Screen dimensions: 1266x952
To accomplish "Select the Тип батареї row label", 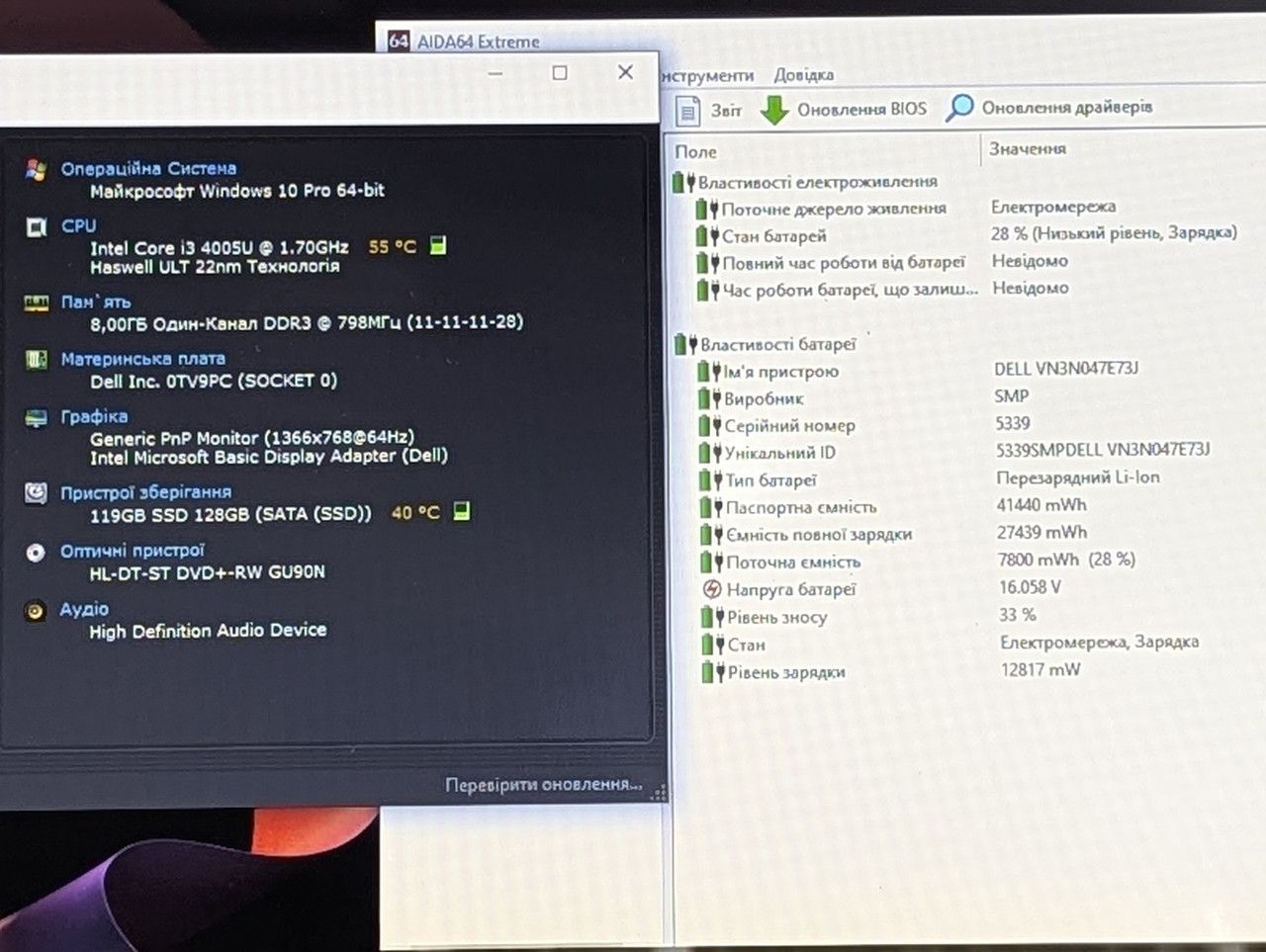I will coord(771,480).
